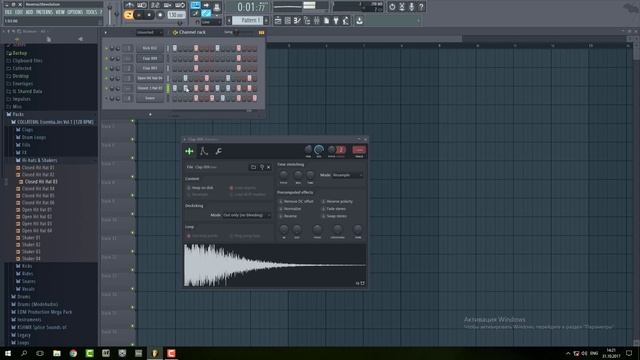This screenshot has width=640, height=360.
Task: Open the Time stretching Mode dropdown
Action: [347, 175]
